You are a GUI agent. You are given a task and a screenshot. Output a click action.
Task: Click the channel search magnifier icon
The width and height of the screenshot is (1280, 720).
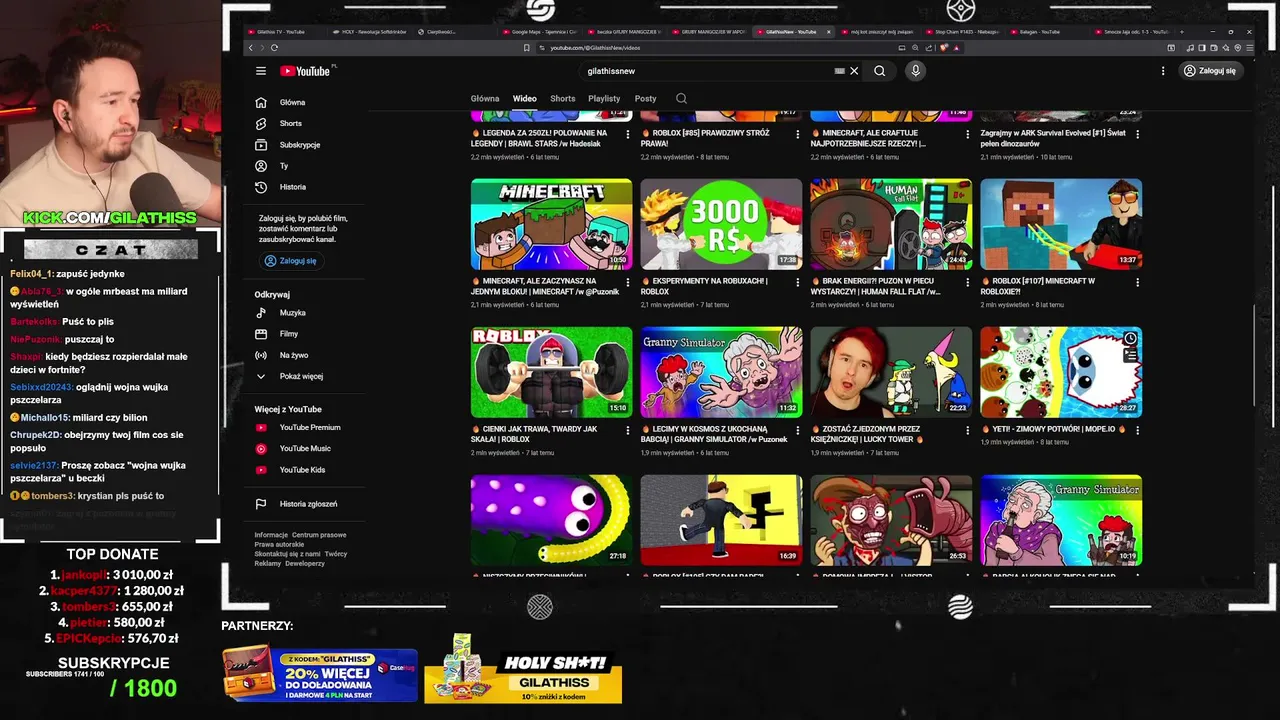coord(681,99)
